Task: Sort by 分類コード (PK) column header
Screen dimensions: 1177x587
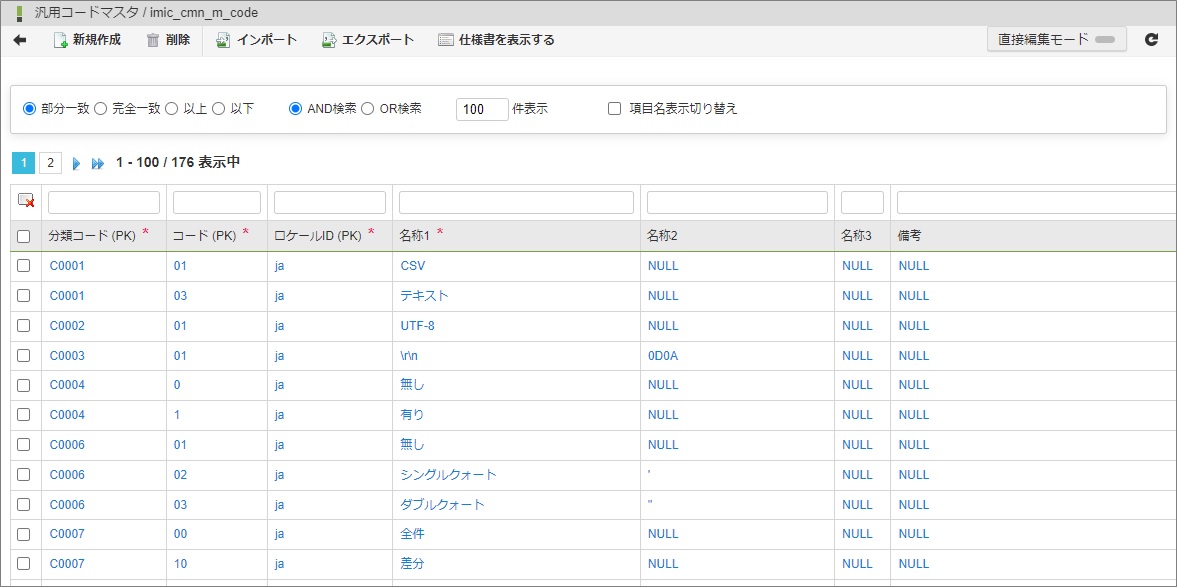Action: pyautogui.click(x=92, y=236)
